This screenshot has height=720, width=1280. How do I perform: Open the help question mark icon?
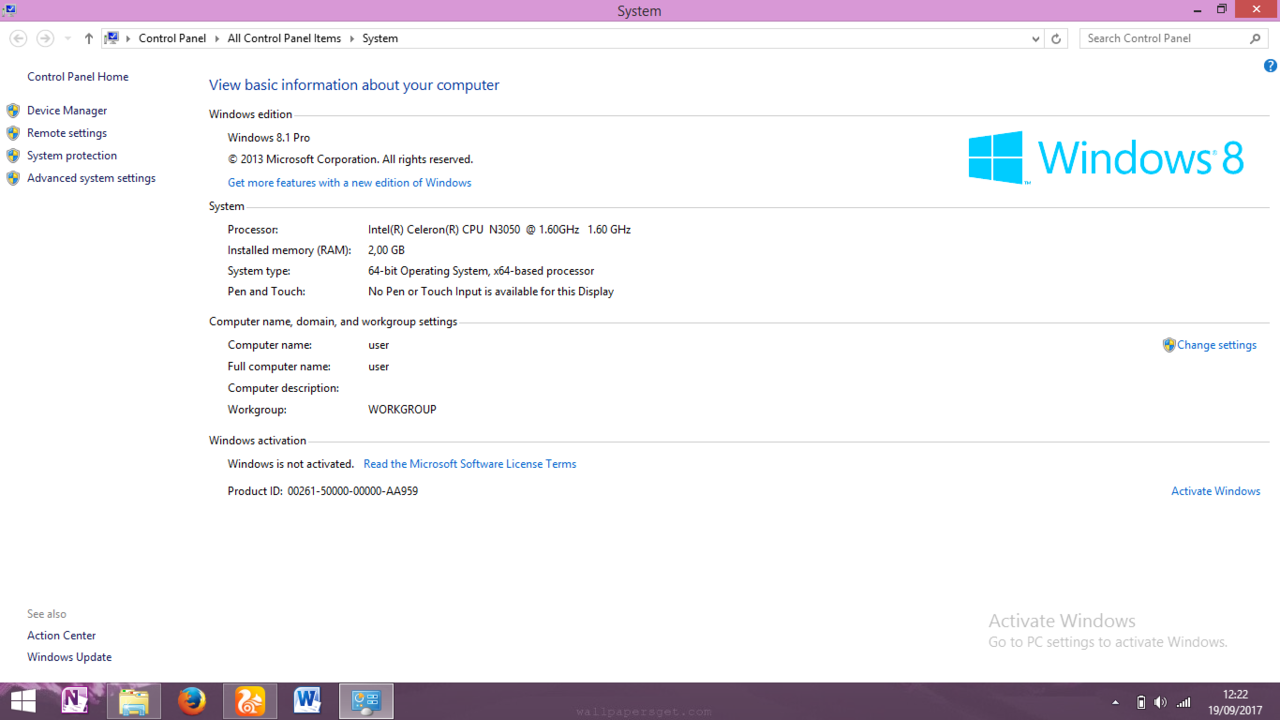1270,66
